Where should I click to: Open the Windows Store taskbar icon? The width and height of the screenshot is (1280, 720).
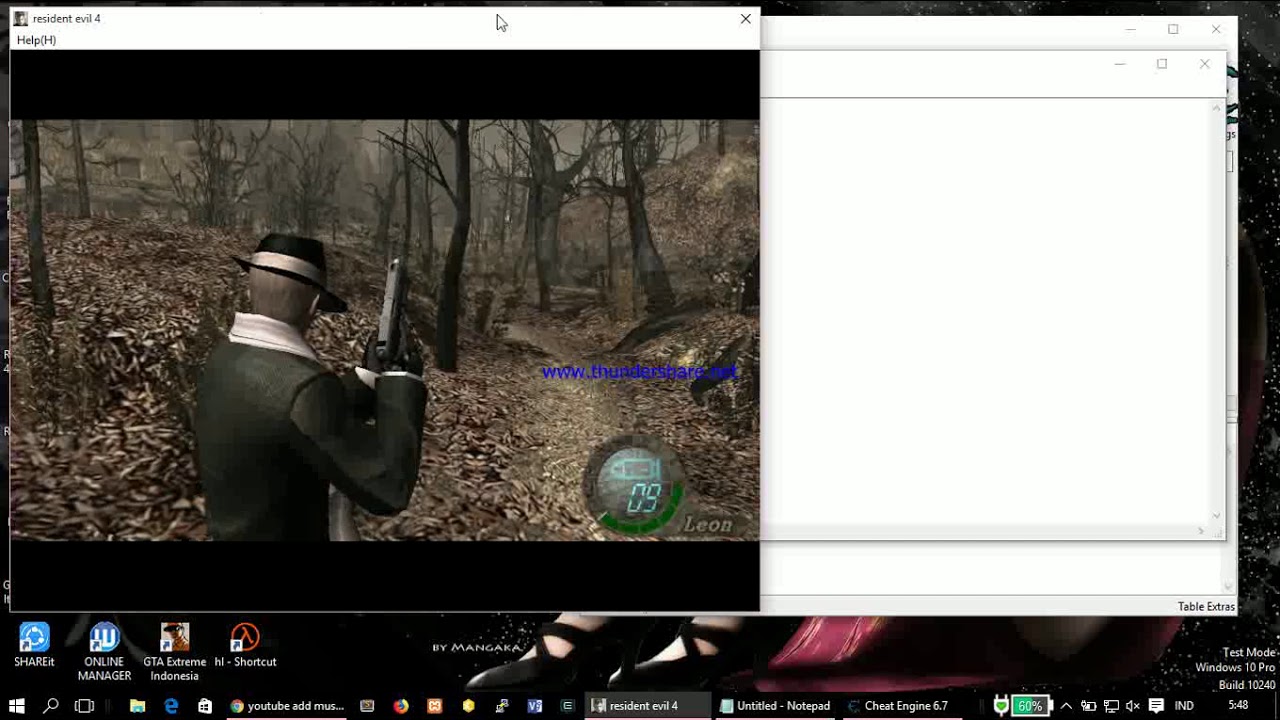pyautogui.click(x=205, y=706)
